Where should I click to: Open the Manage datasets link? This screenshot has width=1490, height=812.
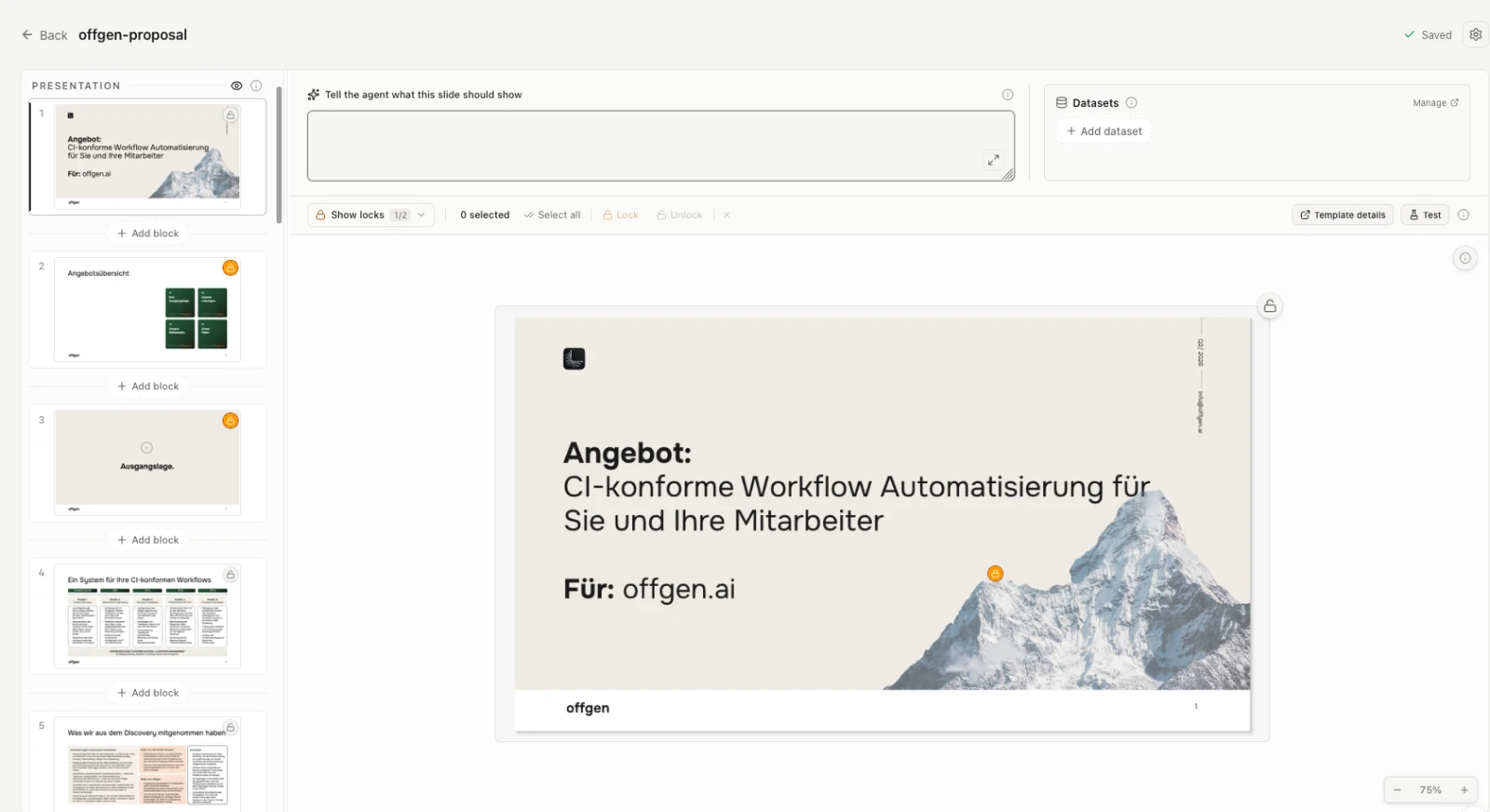pyautogui.click(x=1436, y=103)
